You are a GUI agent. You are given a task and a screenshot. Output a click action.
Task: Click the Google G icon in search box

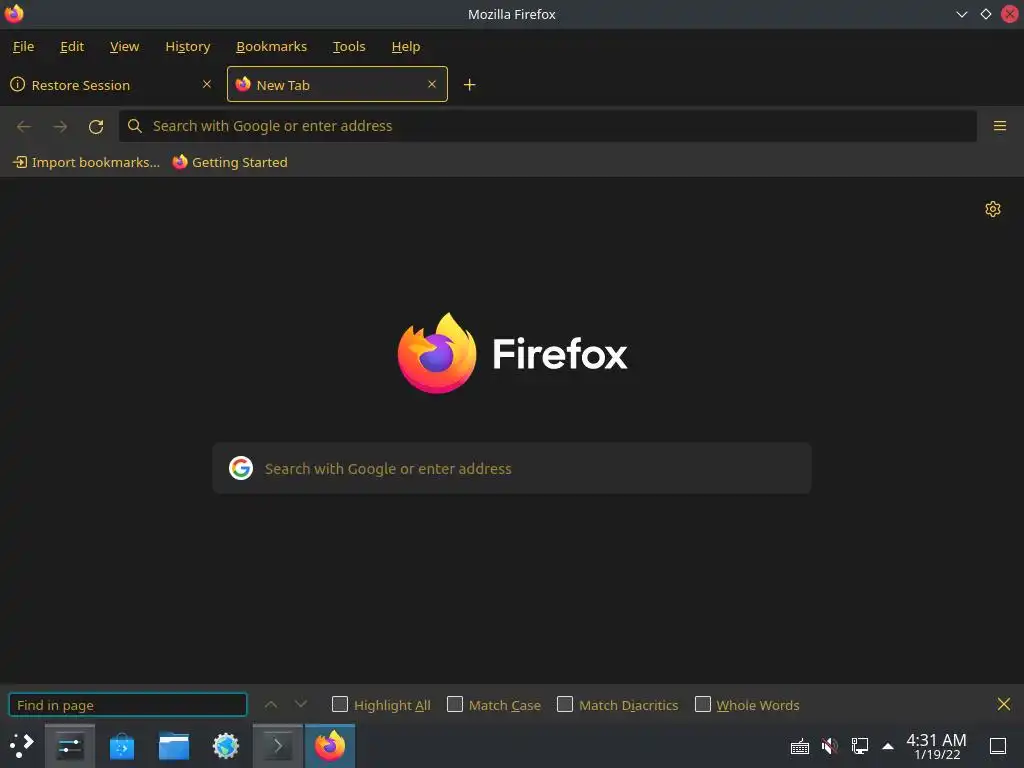click(x=241, y=468)
